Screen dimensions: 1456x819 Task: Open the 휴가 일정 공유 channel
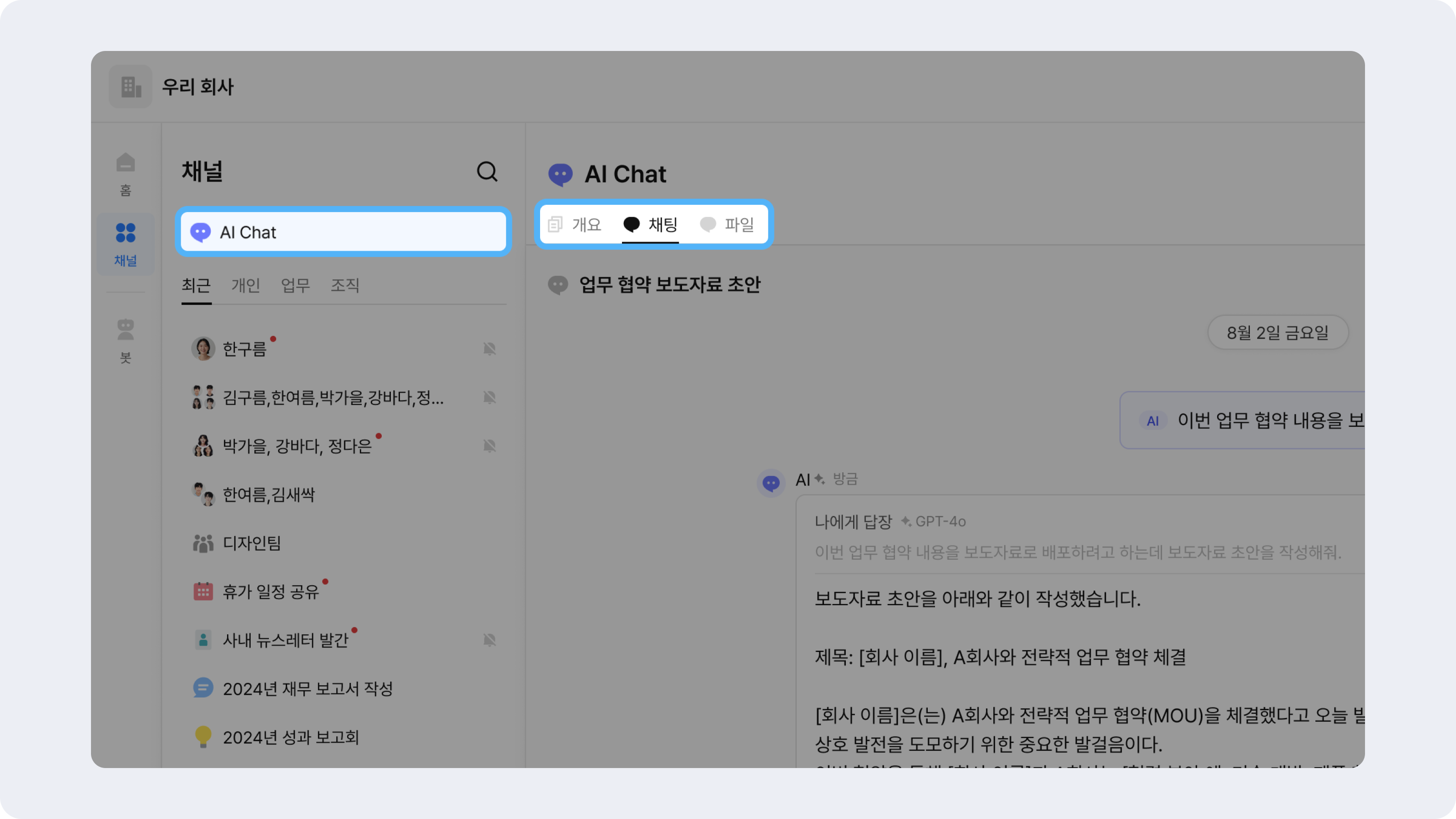(270, 592)
